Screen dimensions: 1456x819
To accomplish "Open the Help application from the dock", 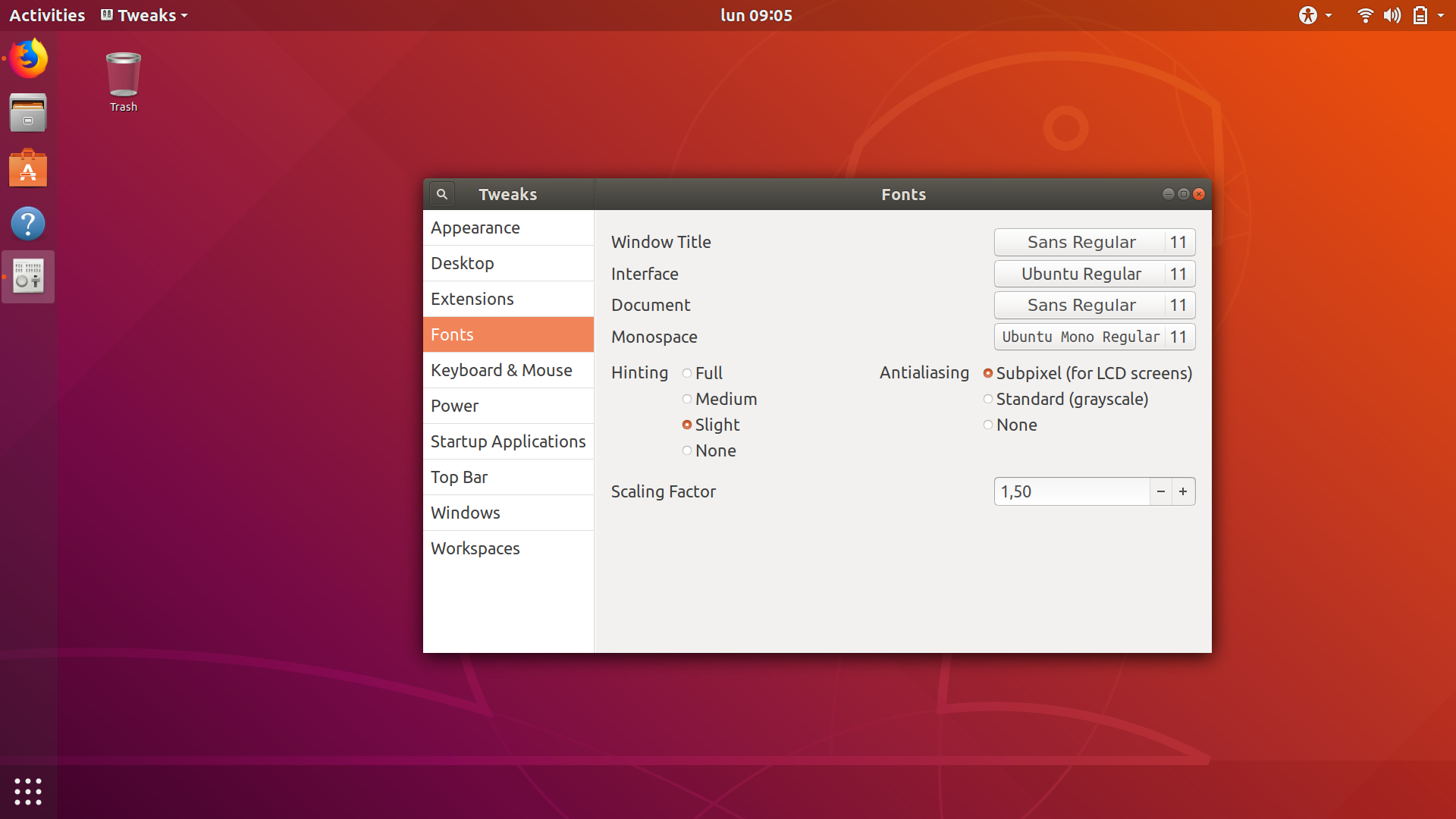I will click(x=28, y=223).
